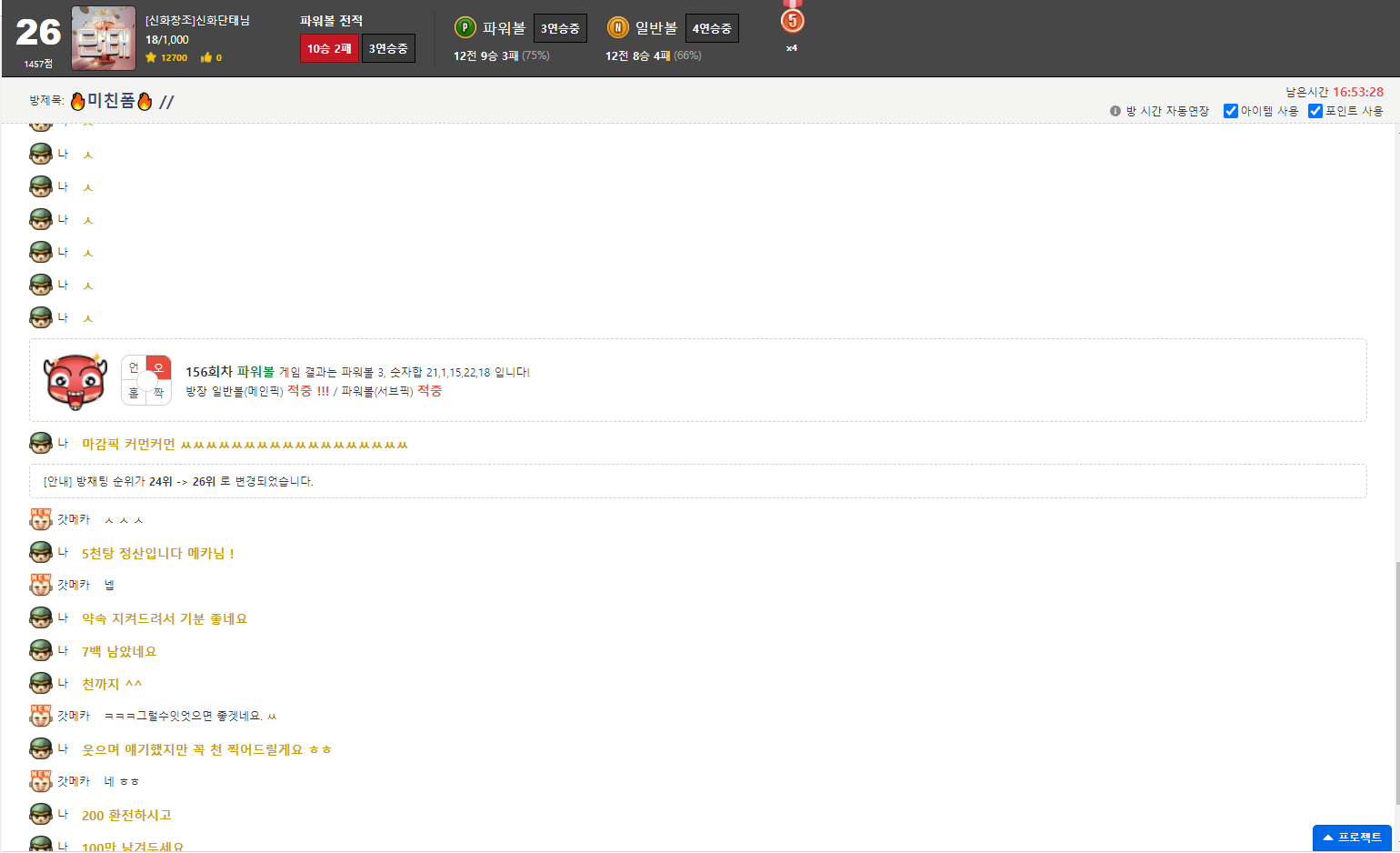Click the red devil mascot in result card
Image resolution: width=1400 pixels, height=853 pixels.
click(75, 380)
